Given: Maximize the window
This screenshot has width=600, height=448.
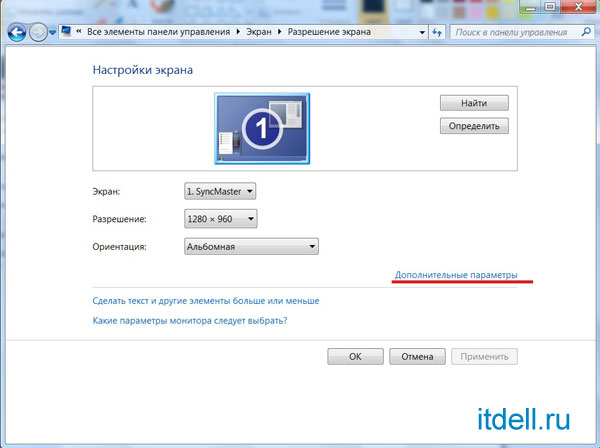Looking at the screenshot, I should click(550, 7).
